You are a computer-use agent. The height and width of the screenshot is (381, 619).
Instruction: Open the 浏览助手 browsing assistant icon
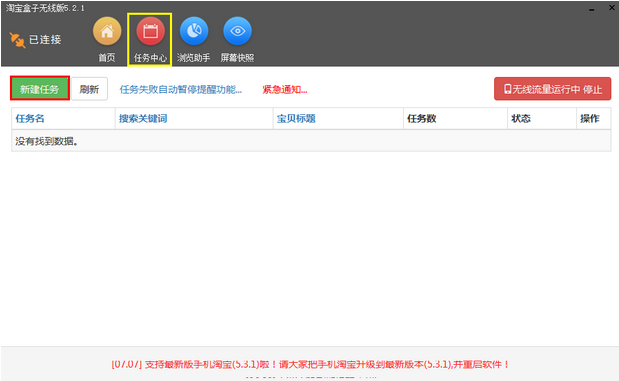point(194,31)
